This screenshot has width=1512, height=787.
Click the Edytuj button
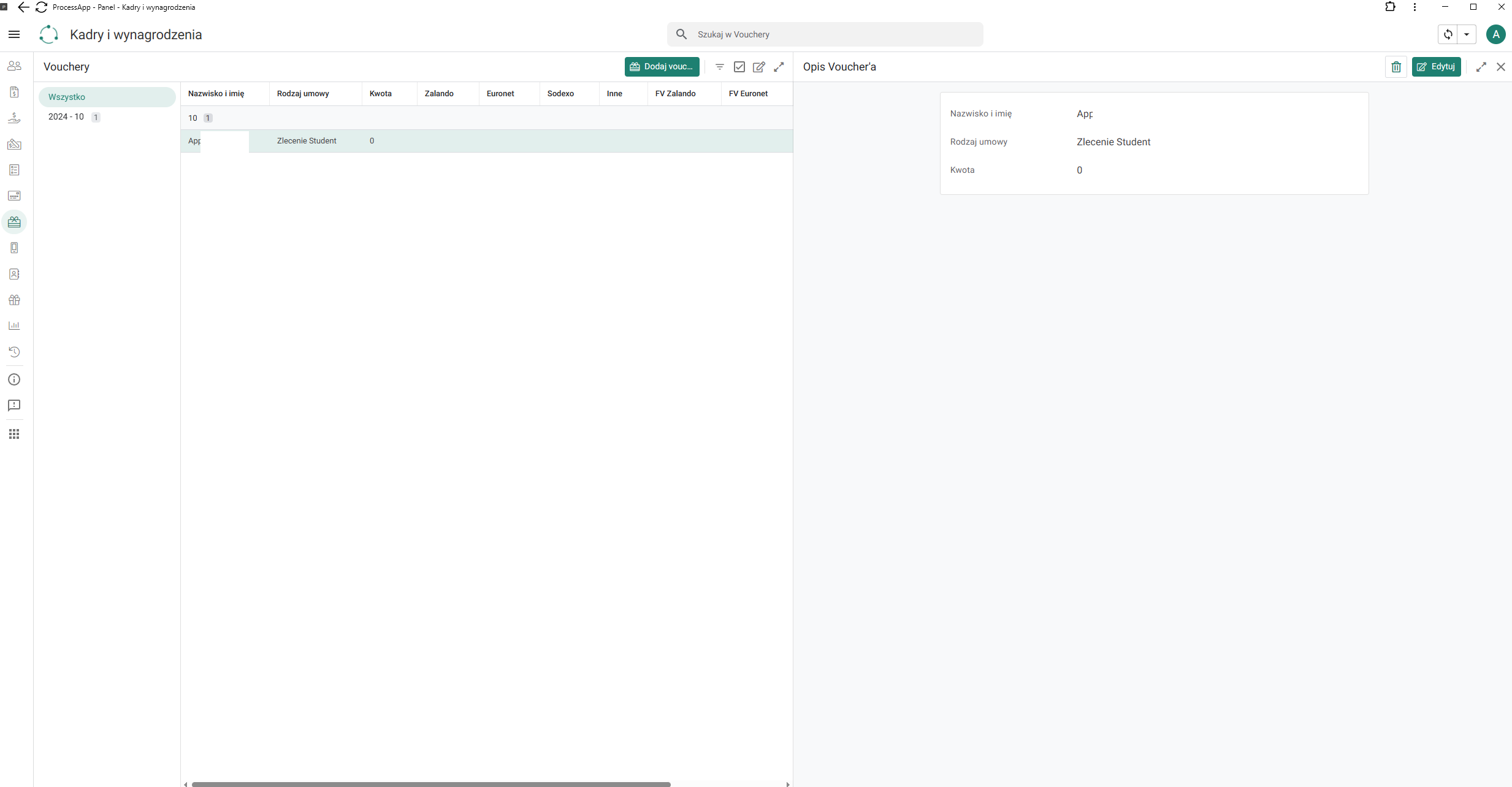pos(1436,67)
